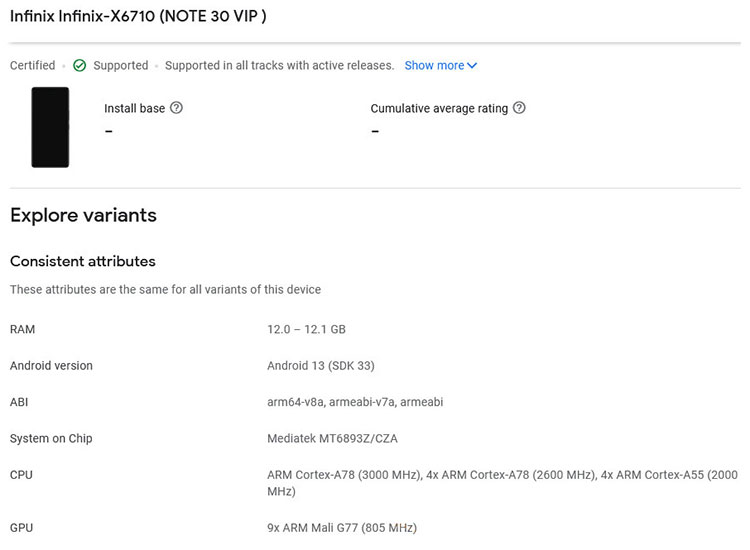The height and width of the screenshot is (550, 750).
Task: Select the black phone device thumbnail
Action: click(50, 127)
